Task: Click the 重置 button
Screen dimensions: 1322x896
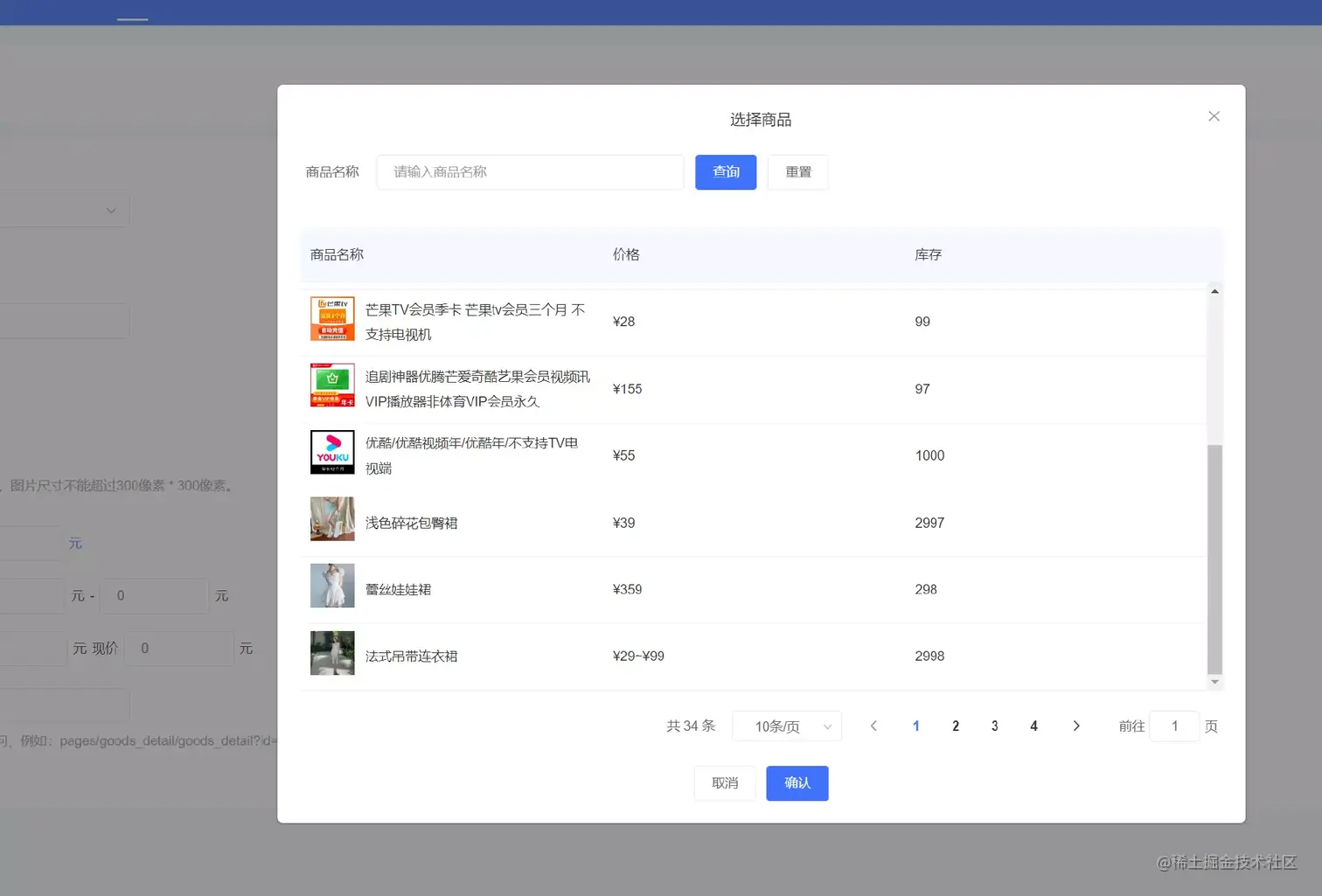Action: point(797,172)
